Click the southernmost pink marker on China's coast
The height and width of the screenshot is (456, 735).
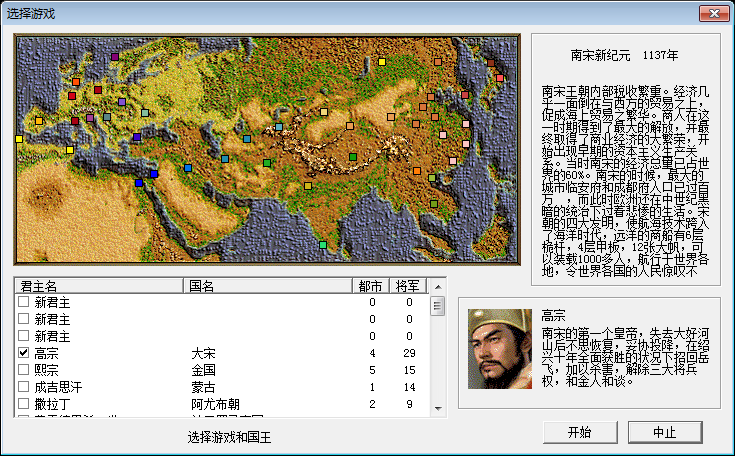click(x=453, y=161)
